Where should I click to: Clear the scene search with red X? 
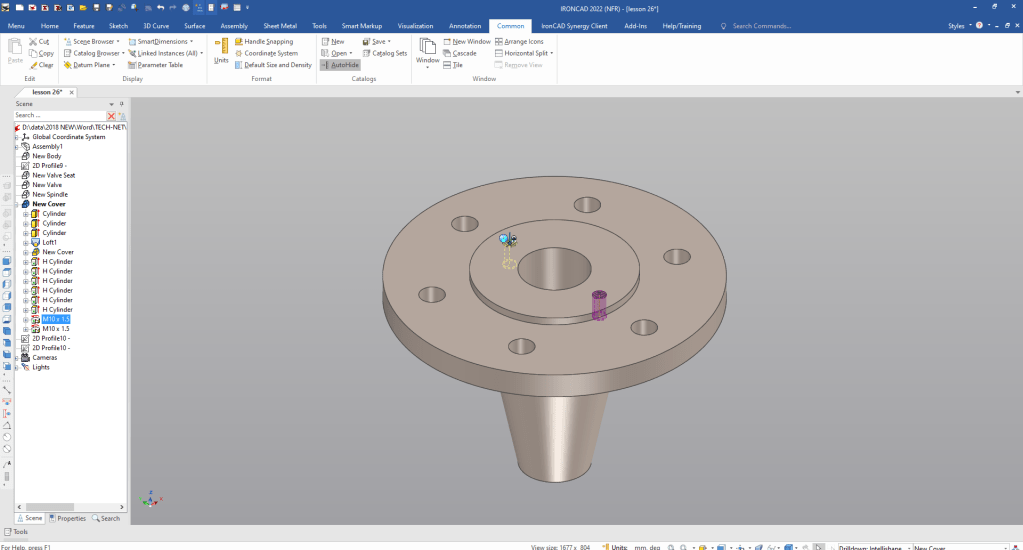[x=112, y=116]
